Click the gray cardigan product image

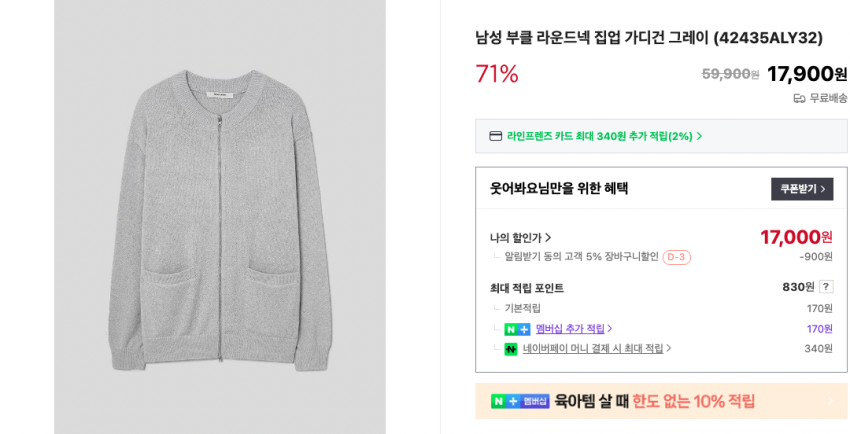click(220, 217)
